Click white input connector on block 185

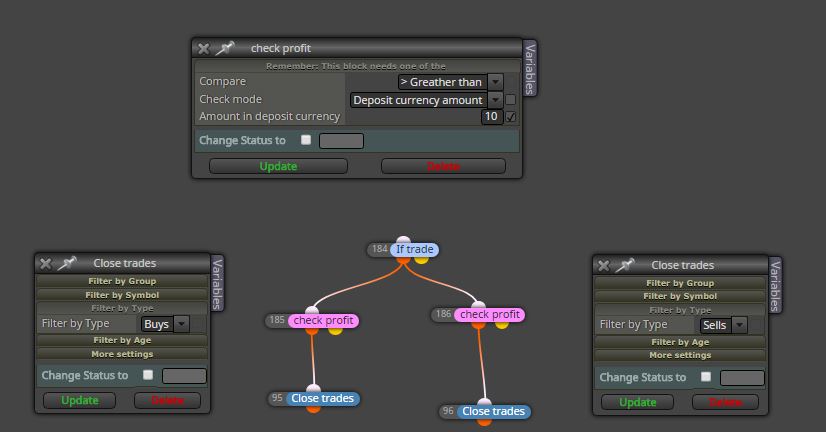click(x=312, y=310)
